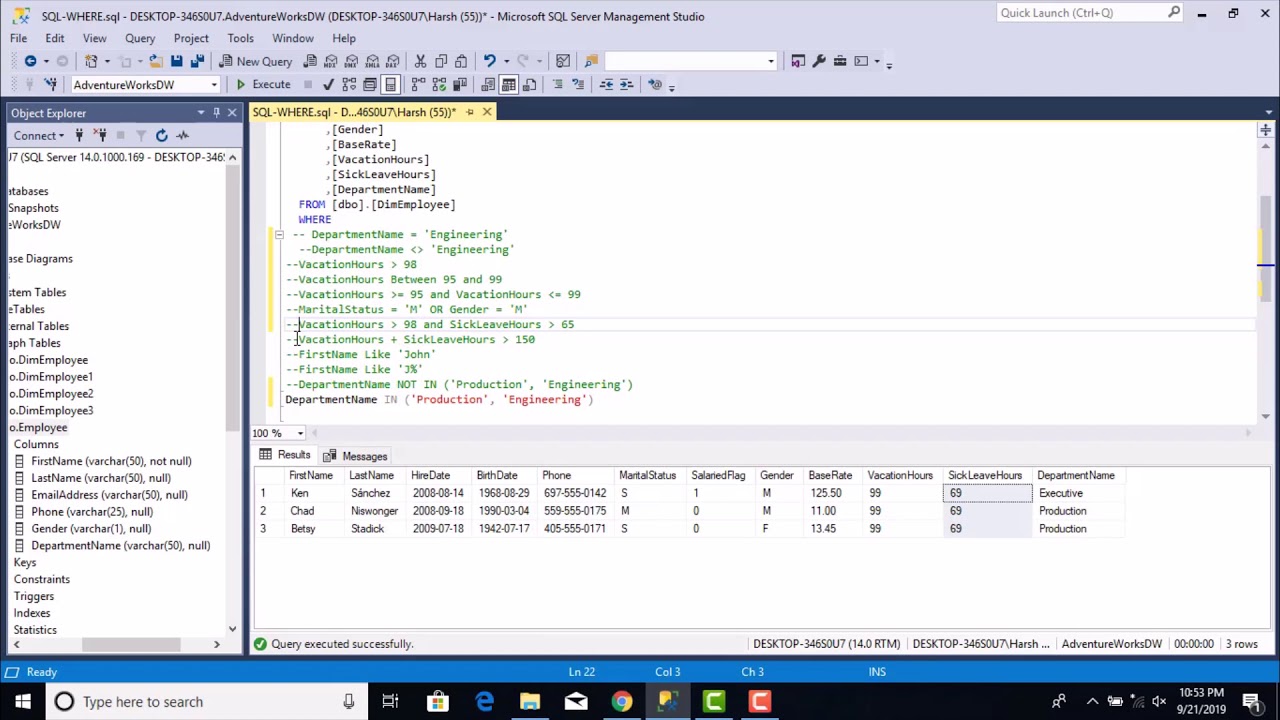Open the Tools menu
The height and width of the screenshot is (720, 1280).
[x=240, y=38]
